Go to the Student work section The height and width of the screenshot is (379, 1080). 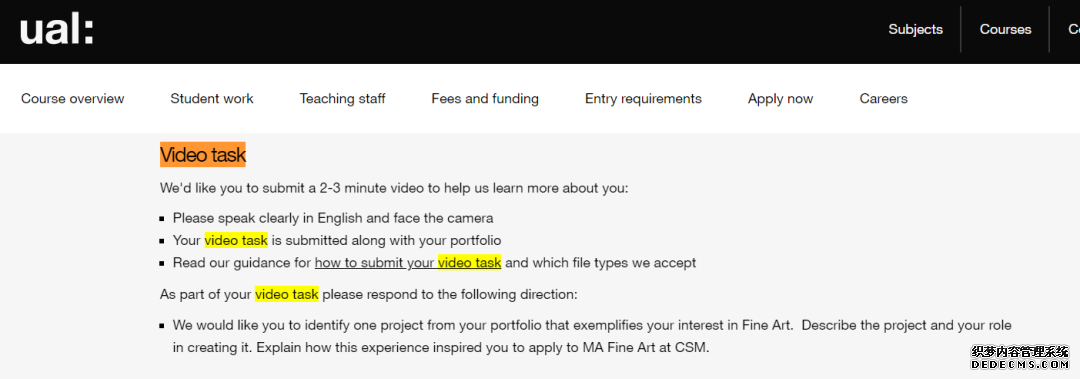tap(211, 99)
